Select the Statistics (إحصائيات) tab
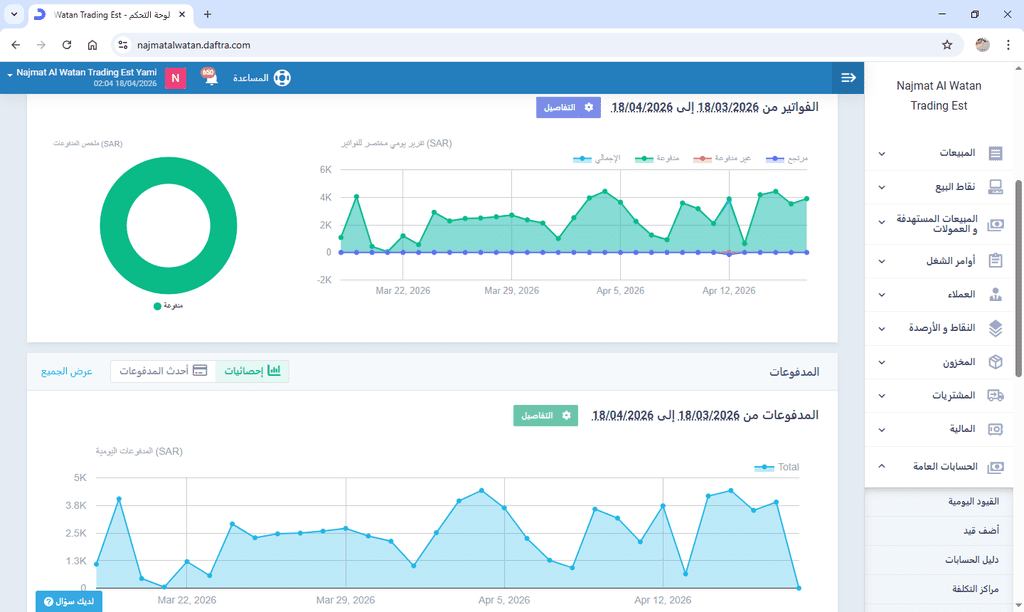The width and height of the screenshot is (1024, 612). point(252,371)
